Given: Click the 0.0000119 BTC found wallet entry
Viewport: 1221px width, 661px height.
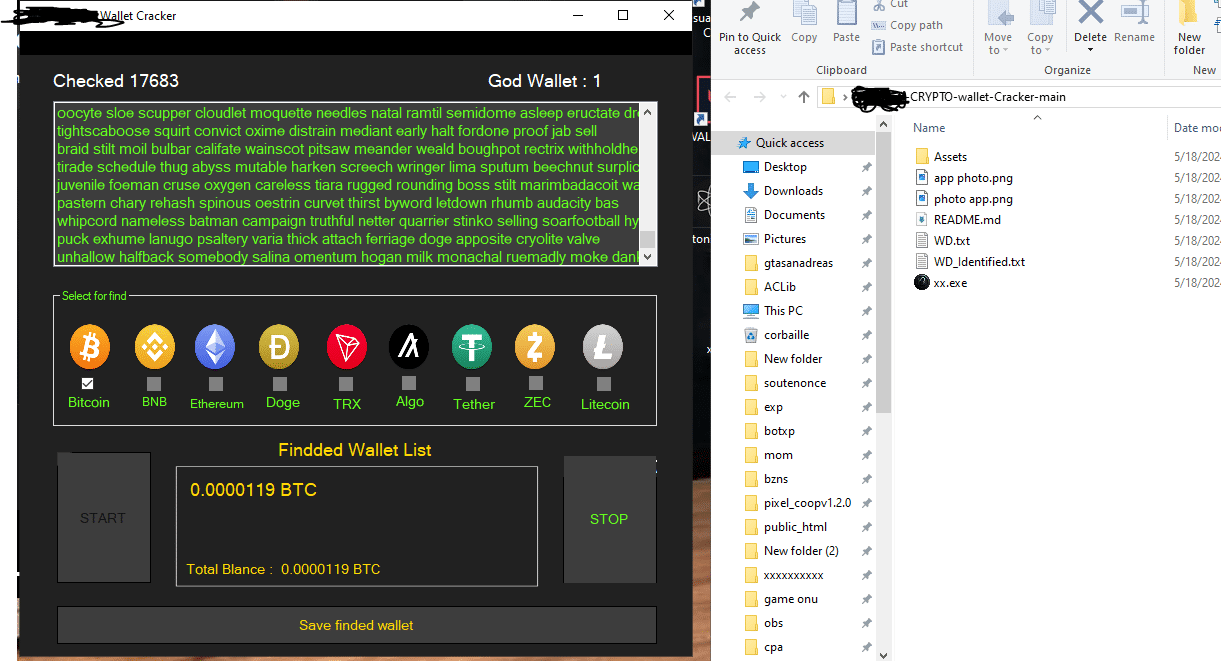Looking at the screenshot, I should coord(254,490).
